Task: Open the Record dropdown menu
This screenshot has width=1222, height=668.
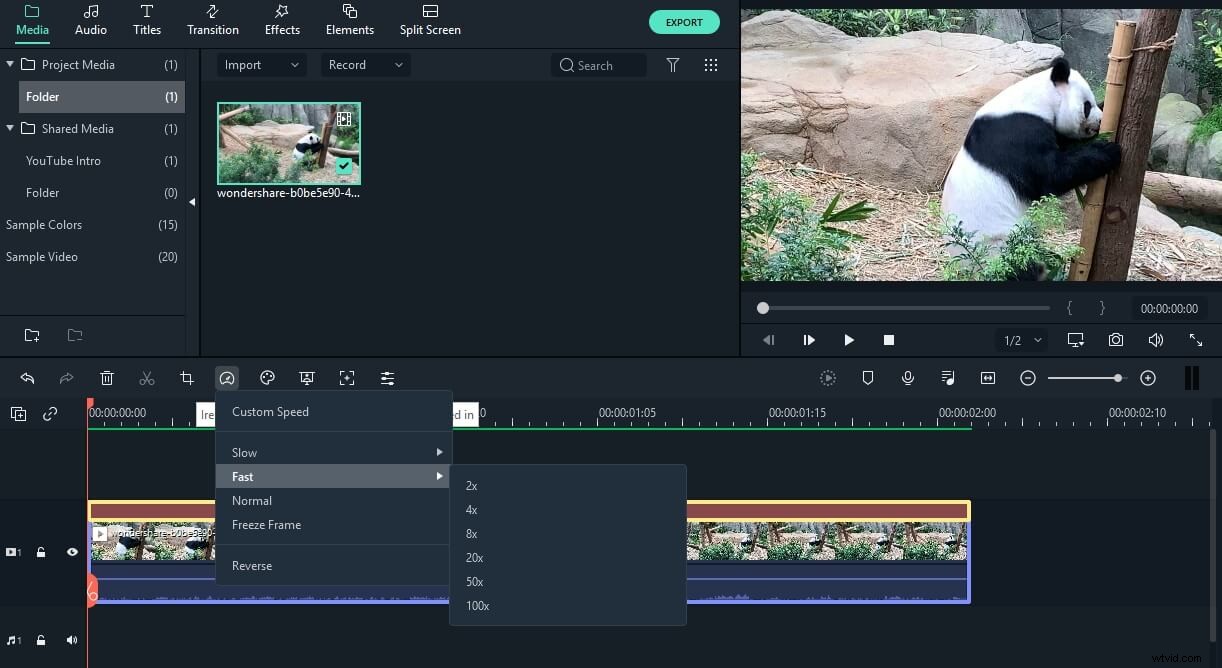Action: tap(365, 64)
